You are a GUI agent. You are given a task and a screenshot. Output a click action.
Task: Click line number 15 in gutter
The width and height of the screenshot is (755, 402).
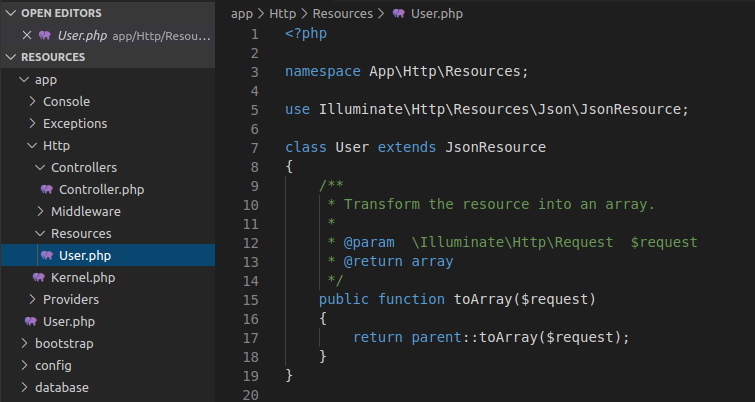pyautogui.click(x=250, y=299)
